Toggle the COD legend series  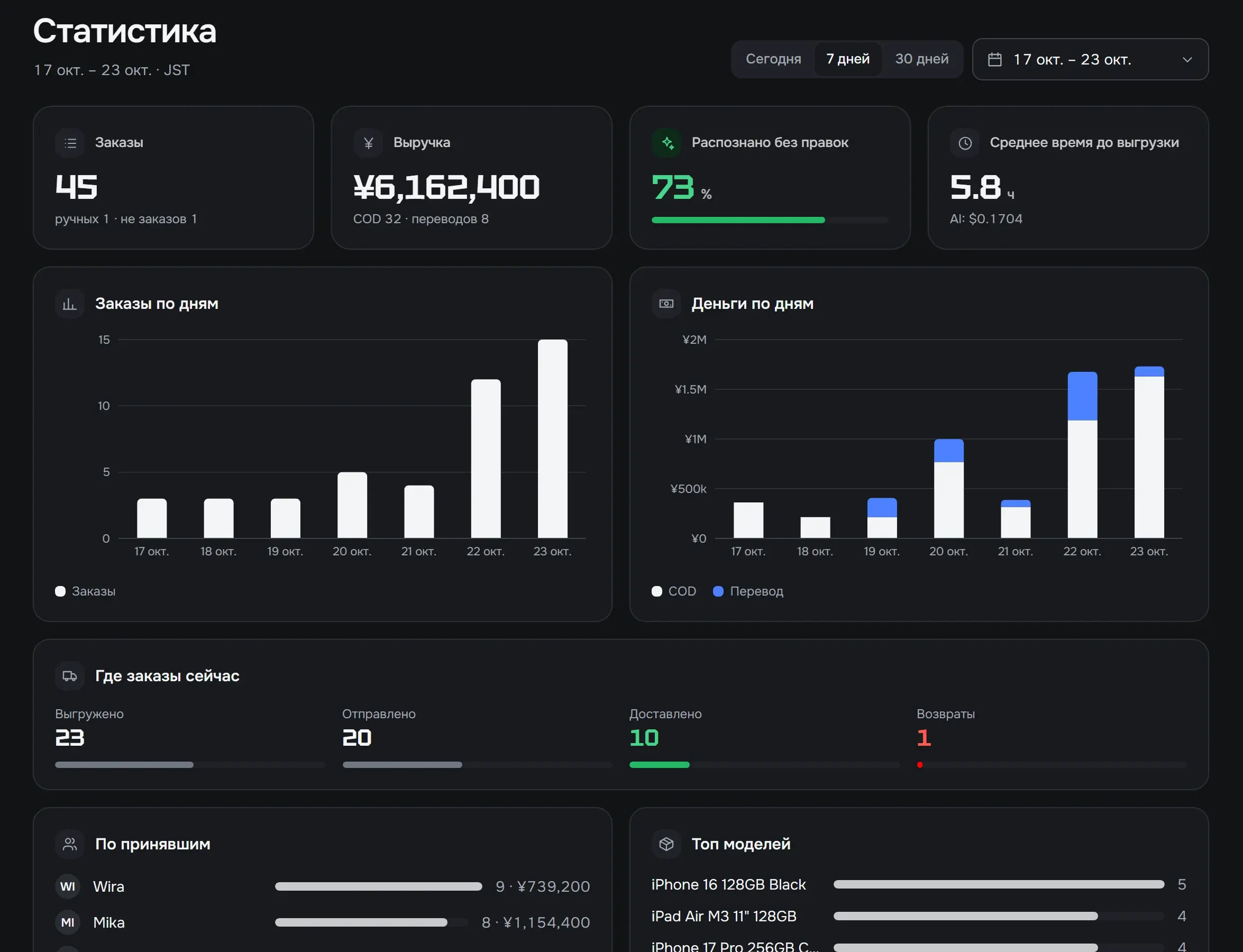[674, 591]
